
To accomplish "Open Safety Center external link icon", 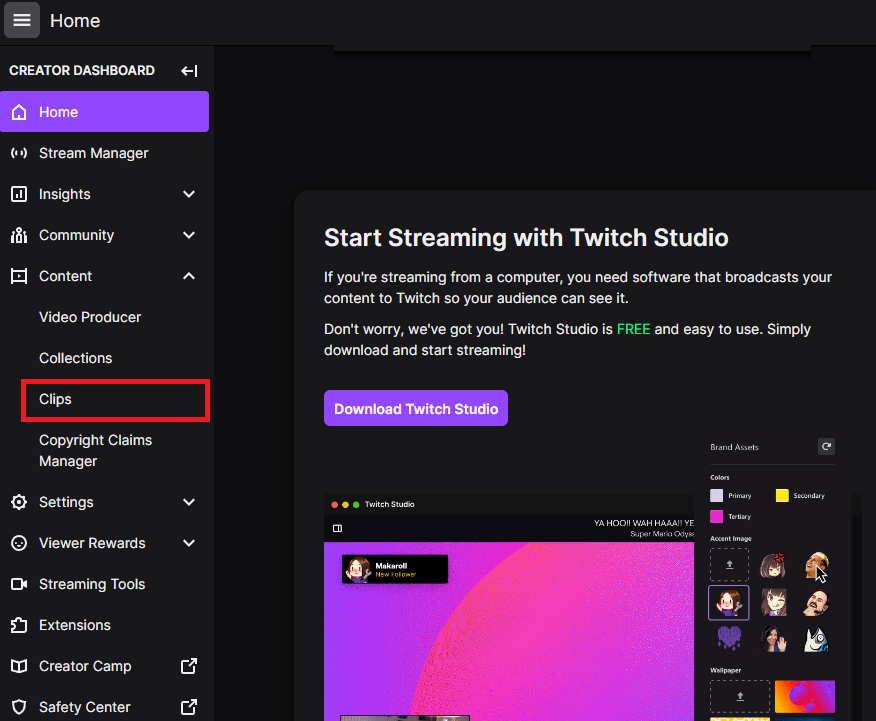I will 189,707.
